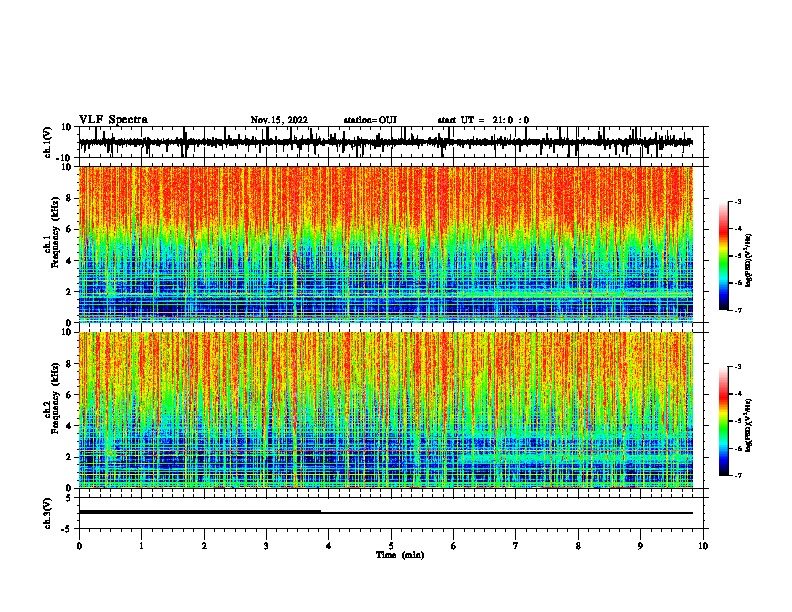This screenshot has height=612, width=792.
Task: Click time axis tick label "0"
Action: tap(79, 546)
